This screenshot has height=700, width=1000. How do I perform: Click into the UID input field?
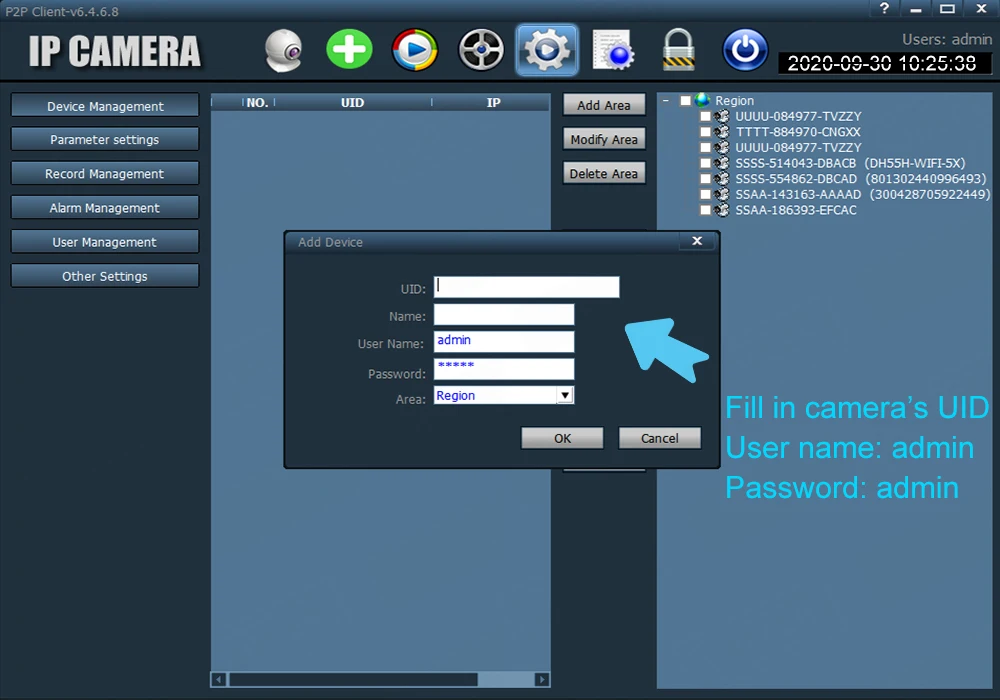526,287
